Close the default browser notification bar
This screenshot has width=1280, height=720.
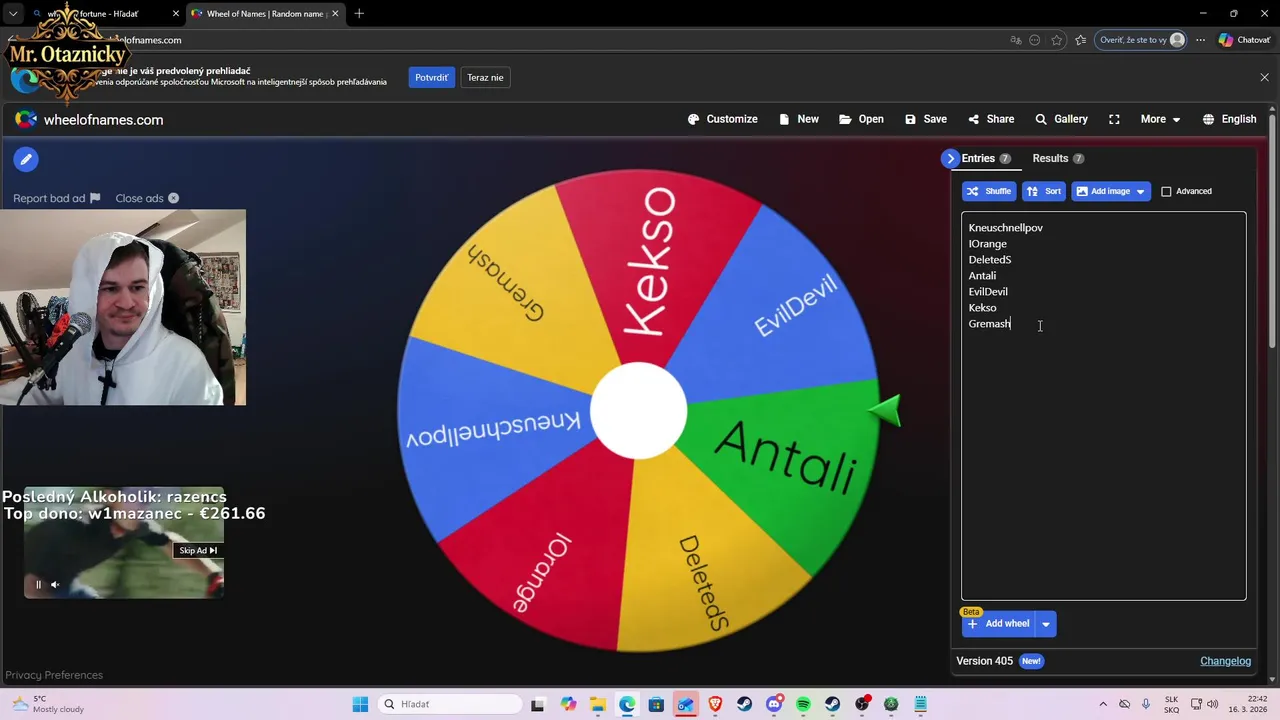pyautogui.click(x=1264, y=77)
